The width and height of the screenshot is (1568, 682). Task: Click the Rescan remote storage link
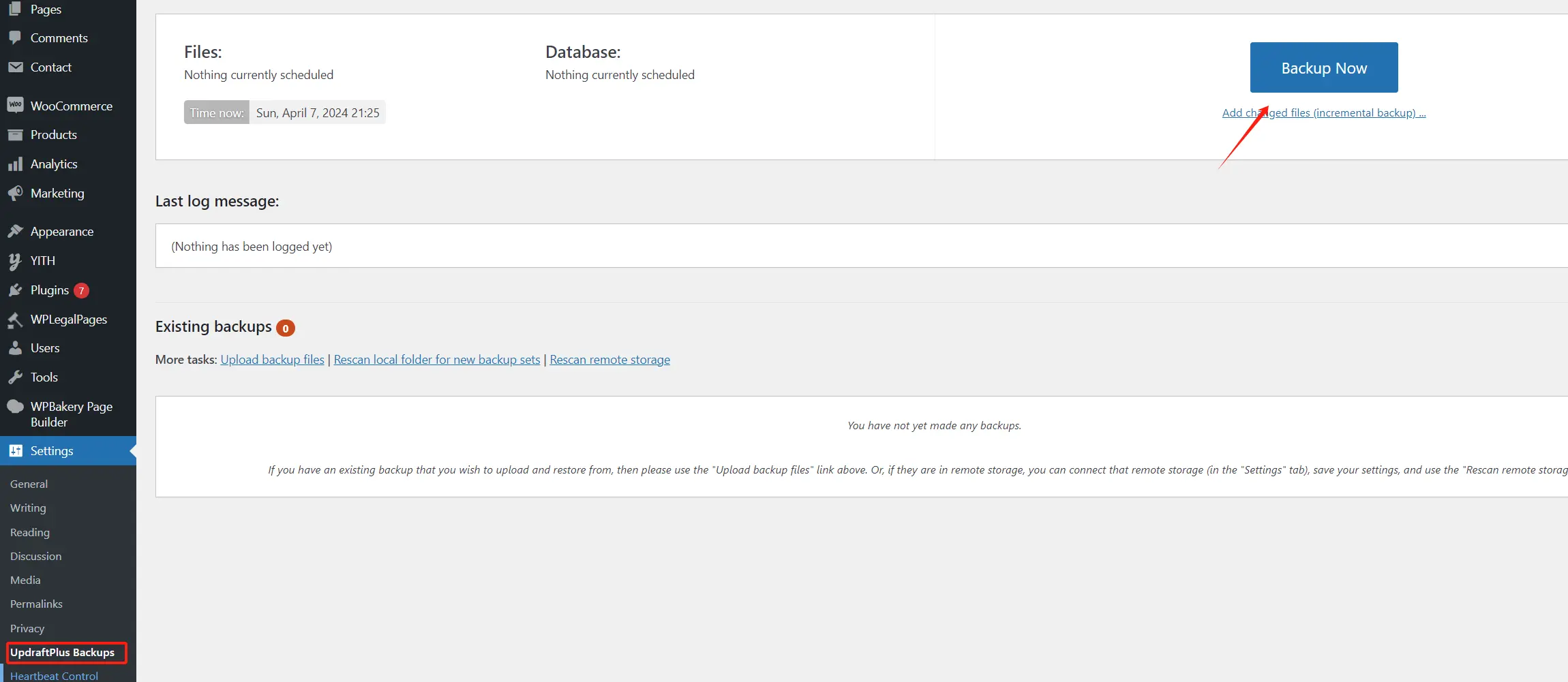[x=610, y=360]
